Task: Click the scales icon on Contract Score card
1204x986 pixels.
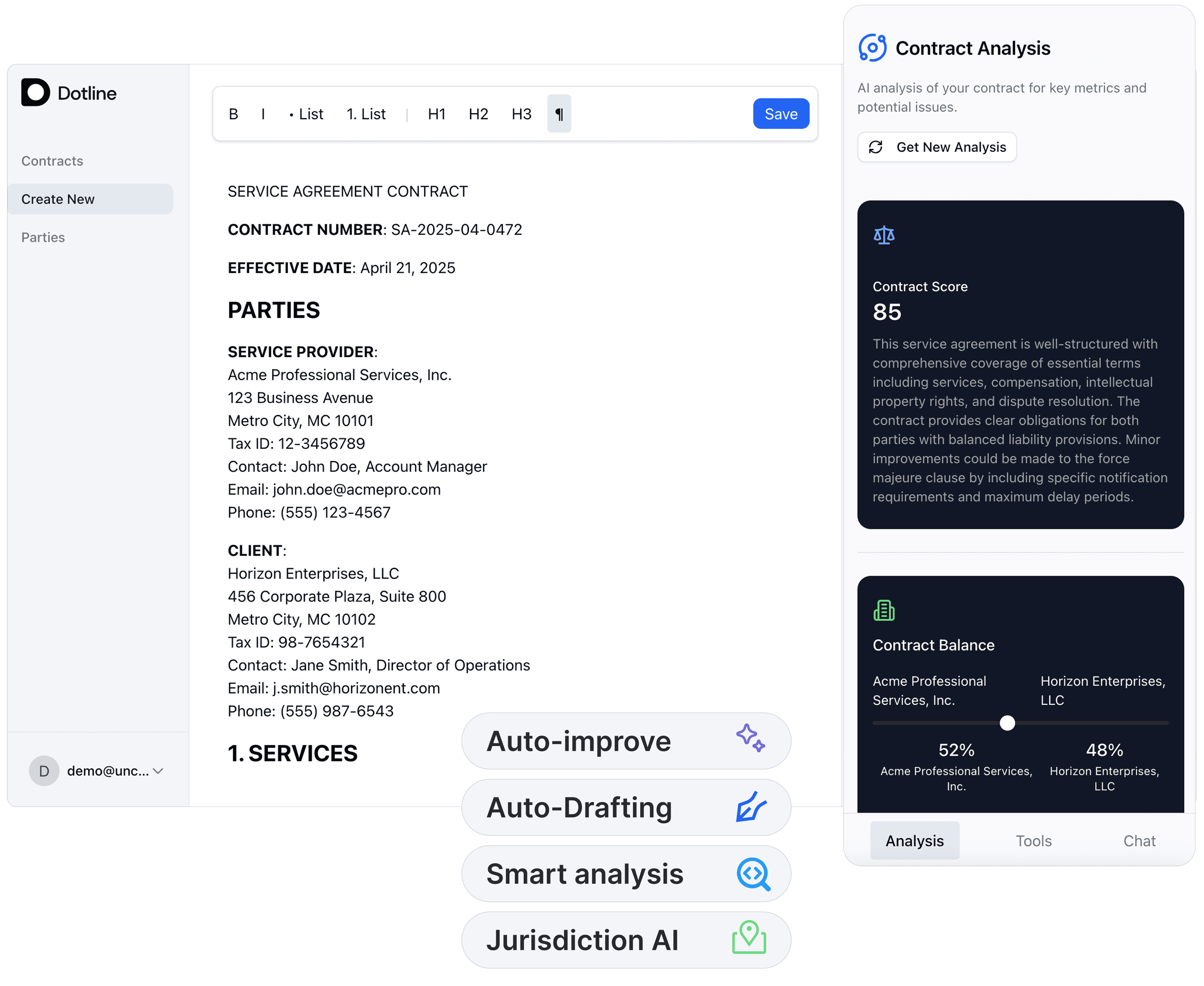Action: tap(884, 235)
